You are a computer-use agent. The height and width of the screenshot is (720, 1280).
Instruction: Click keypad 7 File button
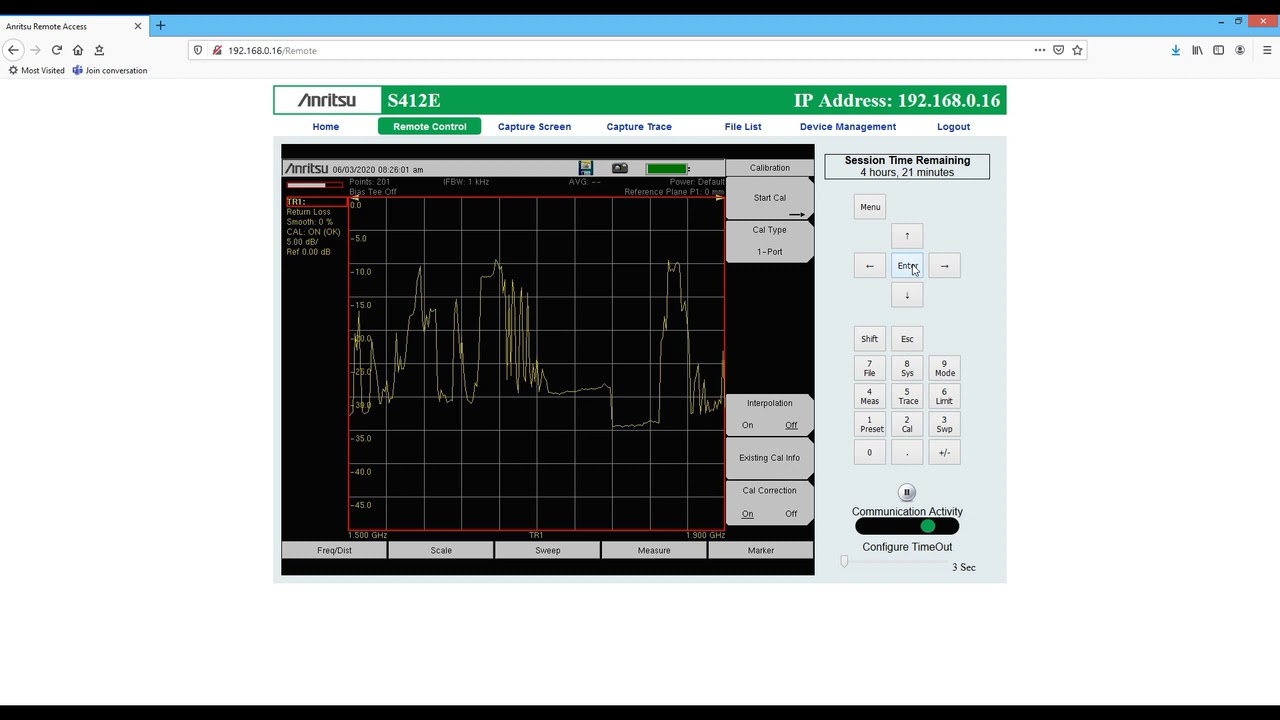pyautogui.click(x=870, y=368)
